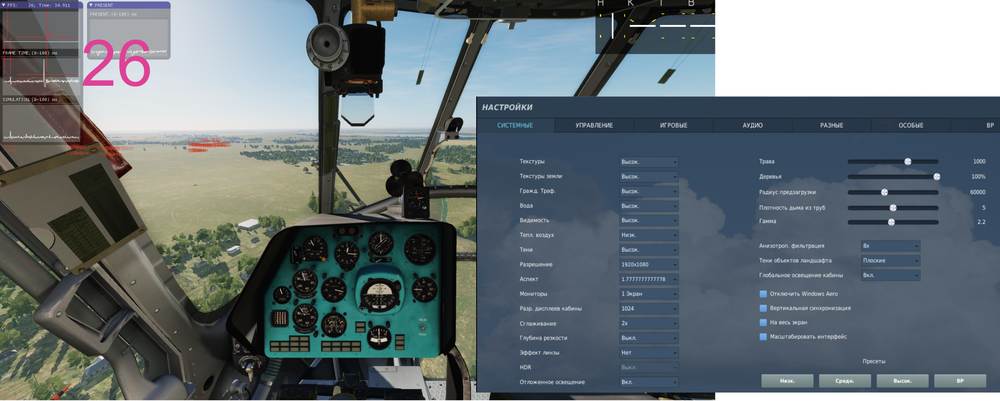Open the Тени quality dropdown
Screen dimensions: 1000x401
[649, 250]
